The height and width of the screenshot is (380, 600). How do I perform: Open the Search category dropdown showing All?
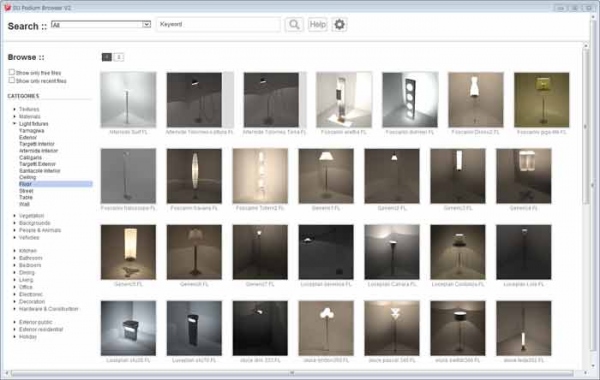pos(101,24)
